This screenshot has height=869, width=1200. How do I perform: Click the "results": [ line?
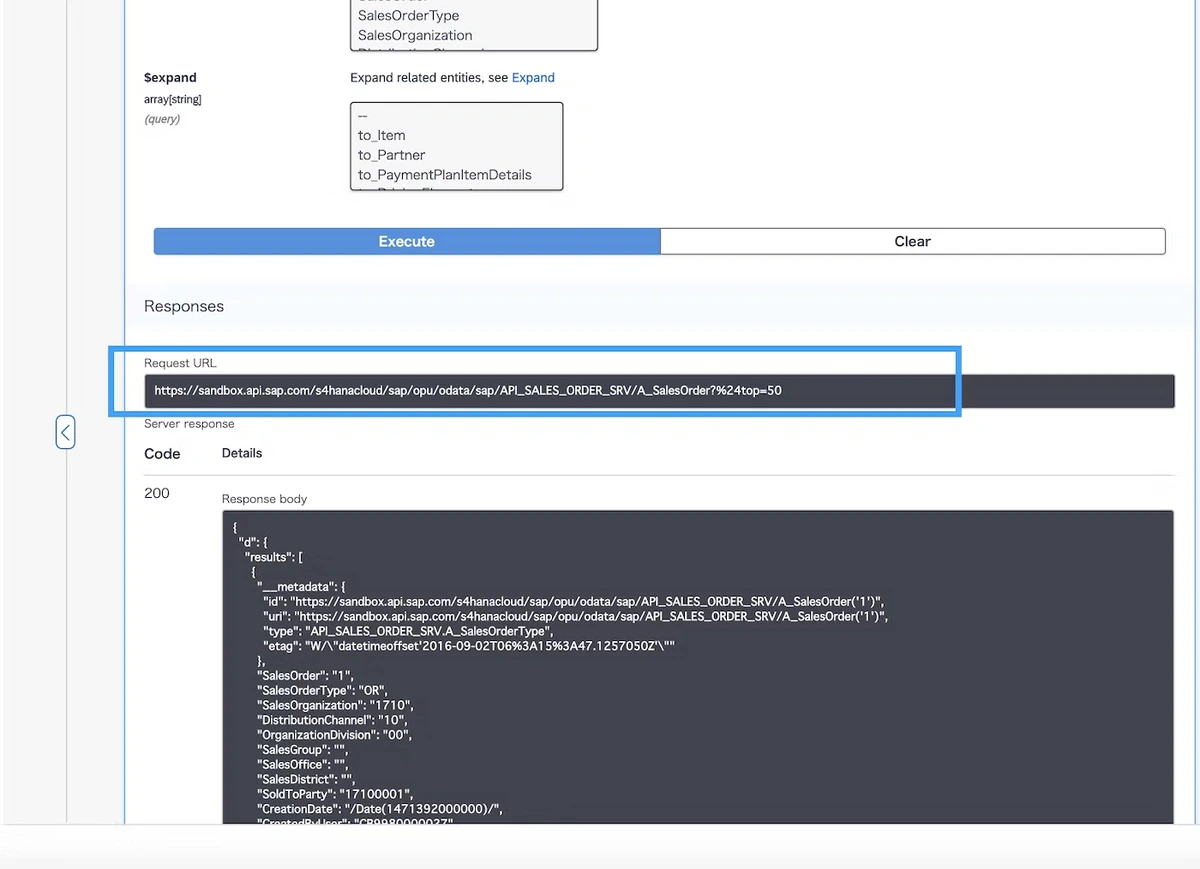click(274, 556)
